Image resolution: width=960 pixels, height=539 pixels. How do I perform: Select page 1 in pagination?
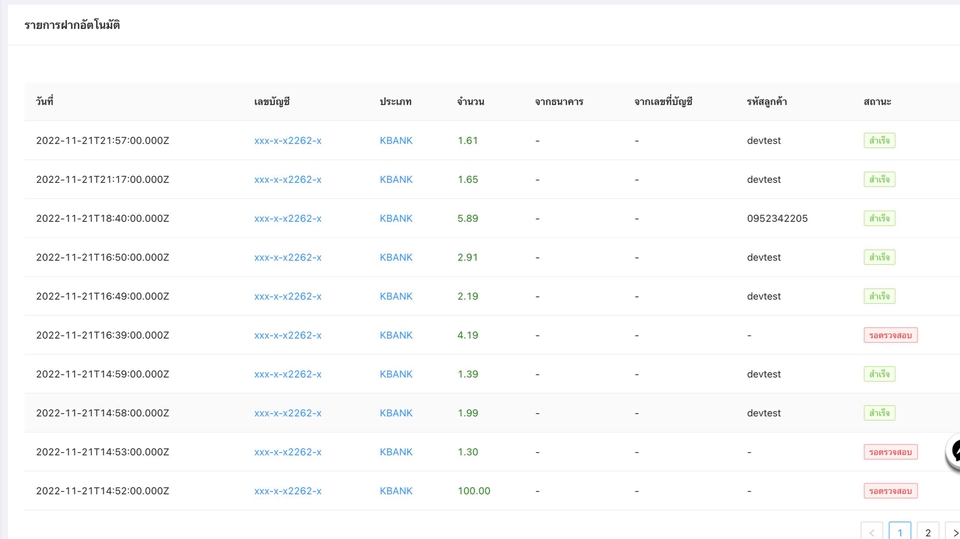900,532
